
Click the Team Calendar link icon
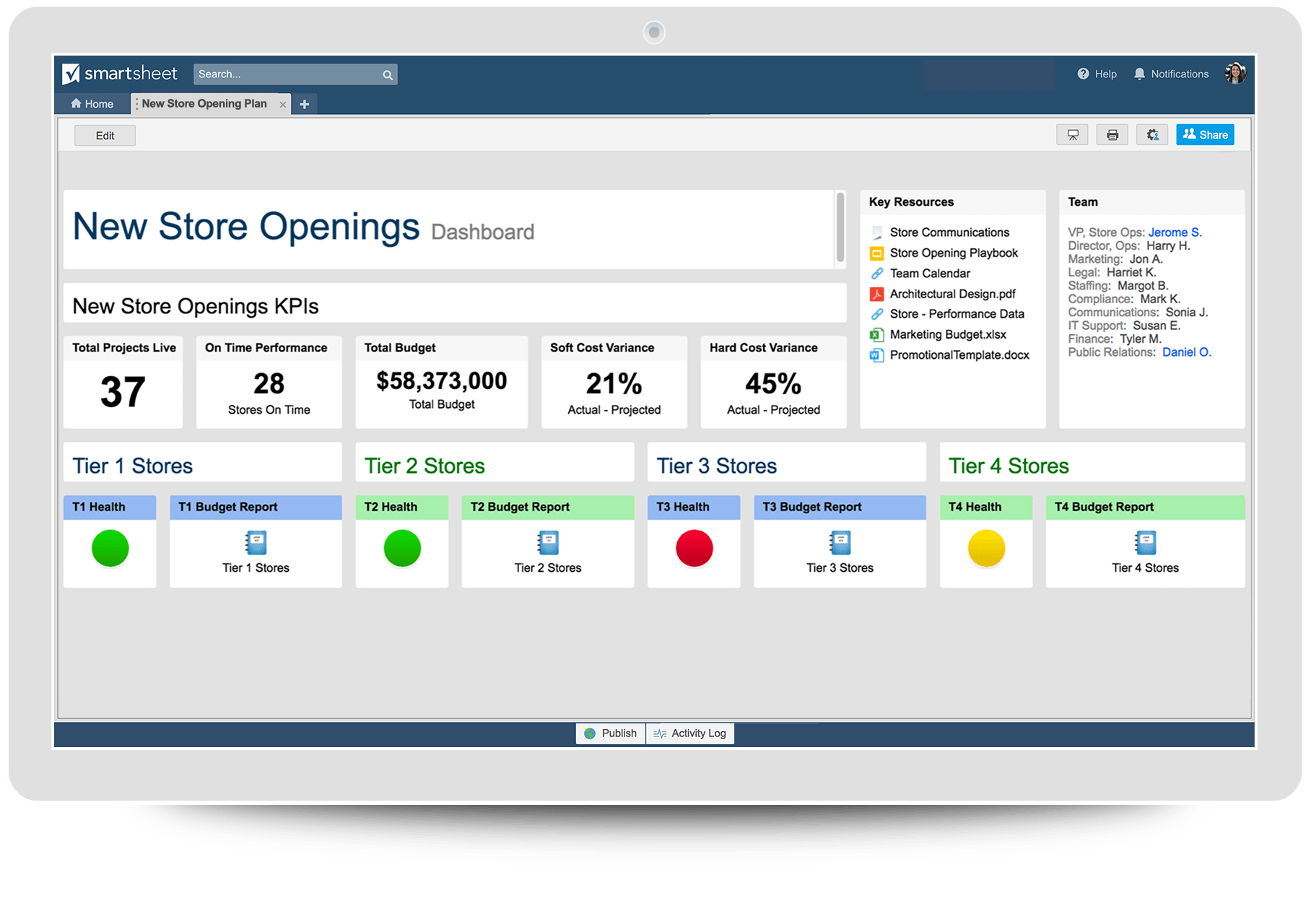click(876, 274)
